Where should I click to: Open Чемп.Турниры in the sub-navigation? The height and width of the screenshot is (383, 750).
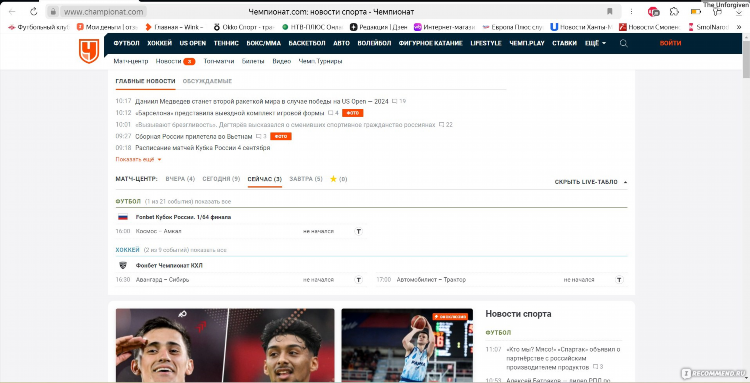(320, 61)
